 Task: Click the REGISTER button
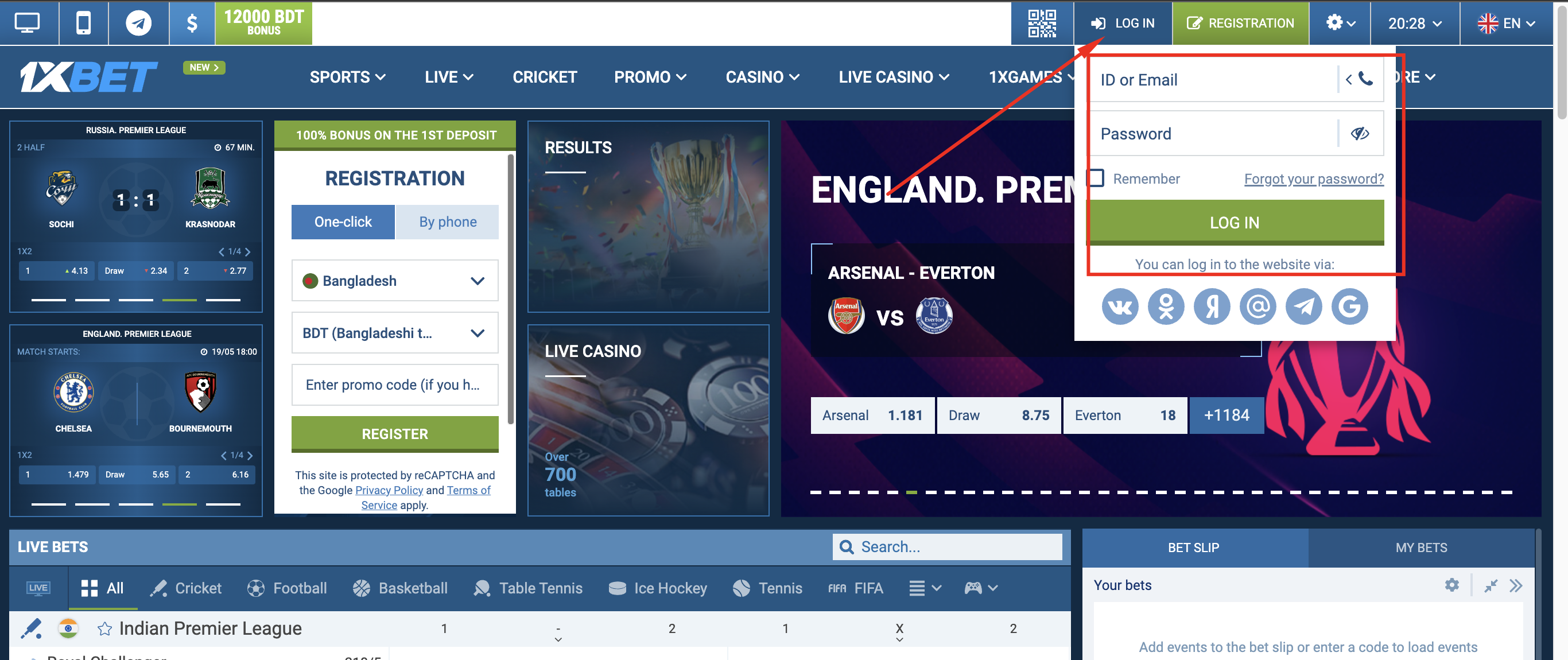coord(394,432)
